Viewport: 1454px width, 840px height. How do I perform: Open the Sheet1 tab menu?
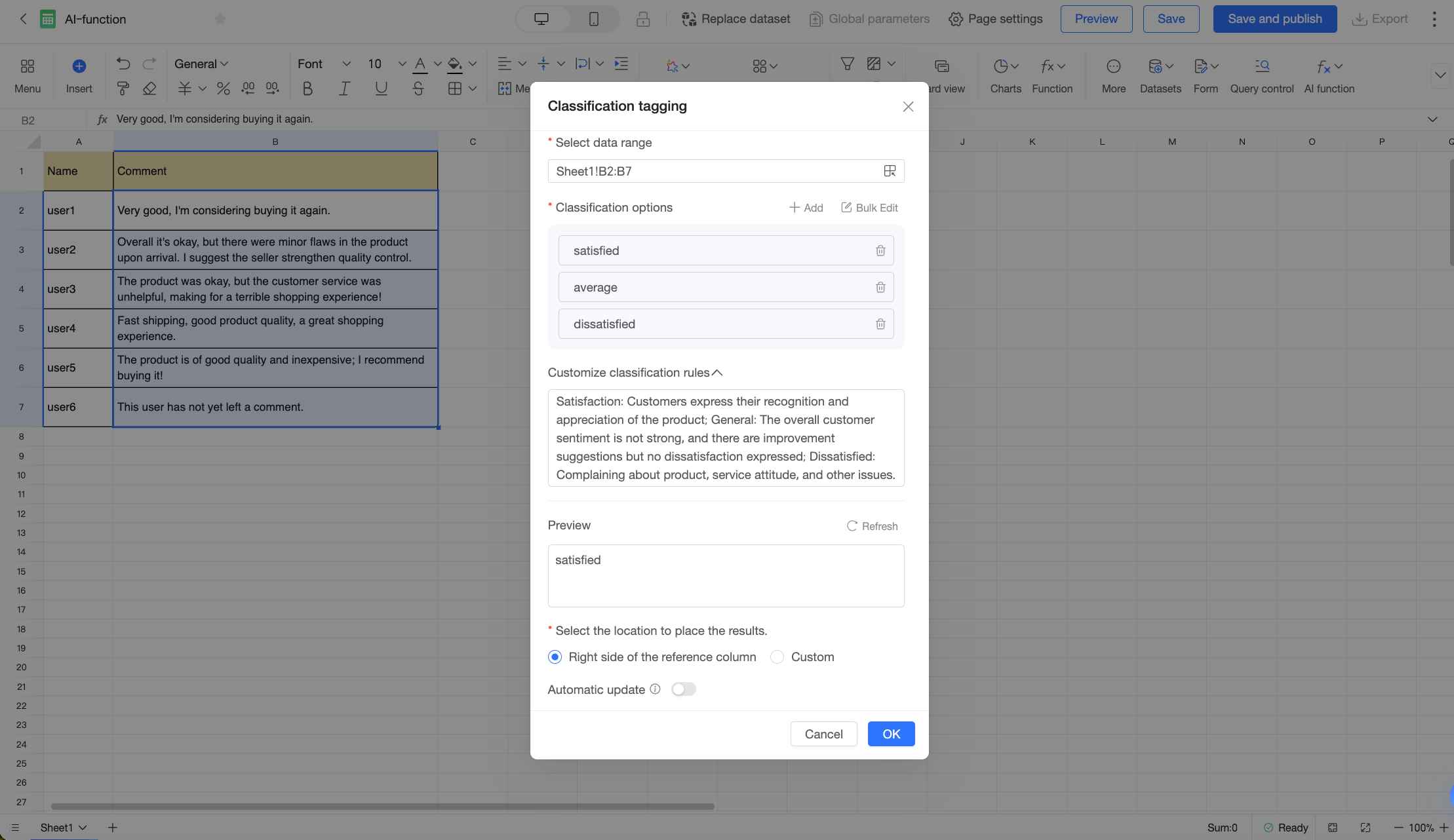pos(64,828)
